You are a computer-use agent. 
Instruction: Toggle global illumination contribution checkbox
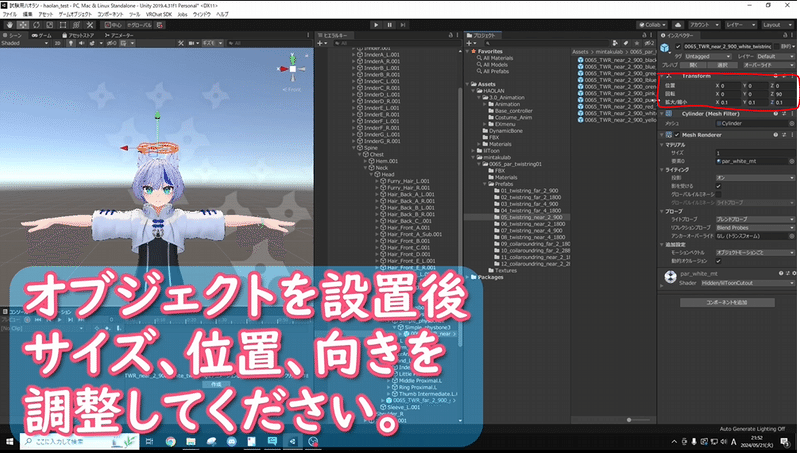718,194
